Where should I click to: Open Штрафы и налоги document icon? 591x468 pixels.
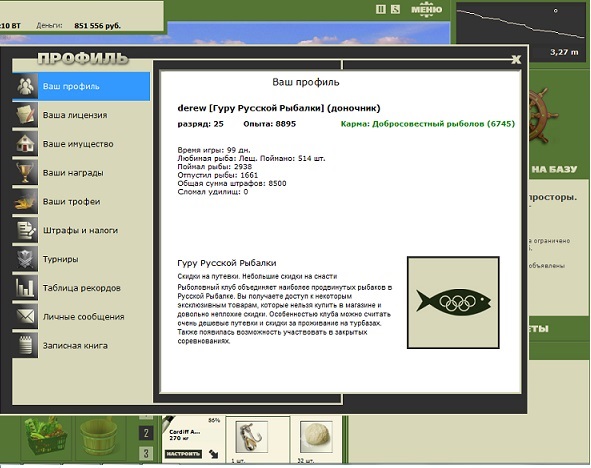pyautogui.click(x=25, y=230)
